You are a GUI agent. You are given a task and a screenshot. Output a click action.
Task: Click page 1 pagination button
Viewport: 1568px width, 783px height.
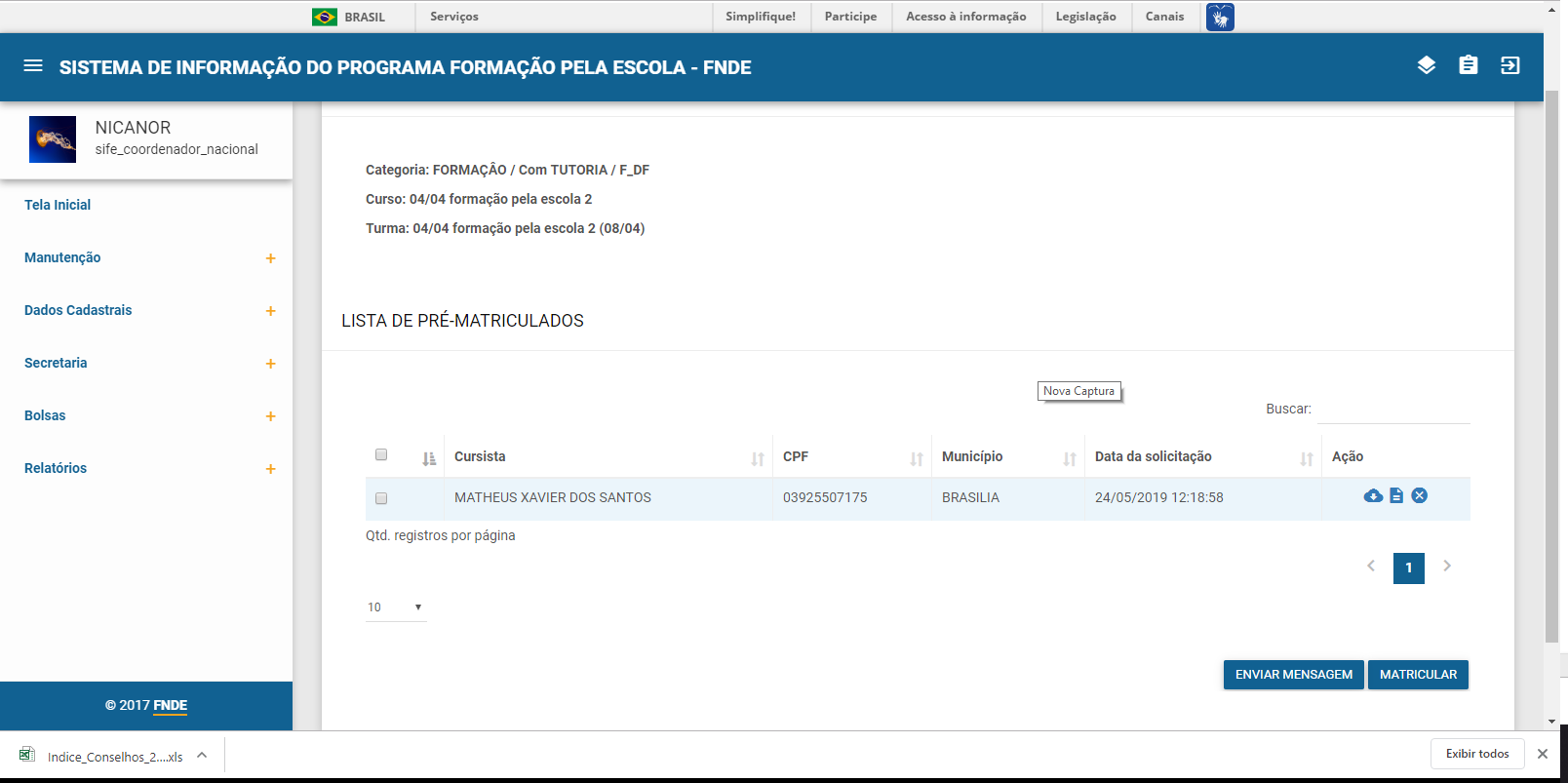click(x=1409, y=568)
